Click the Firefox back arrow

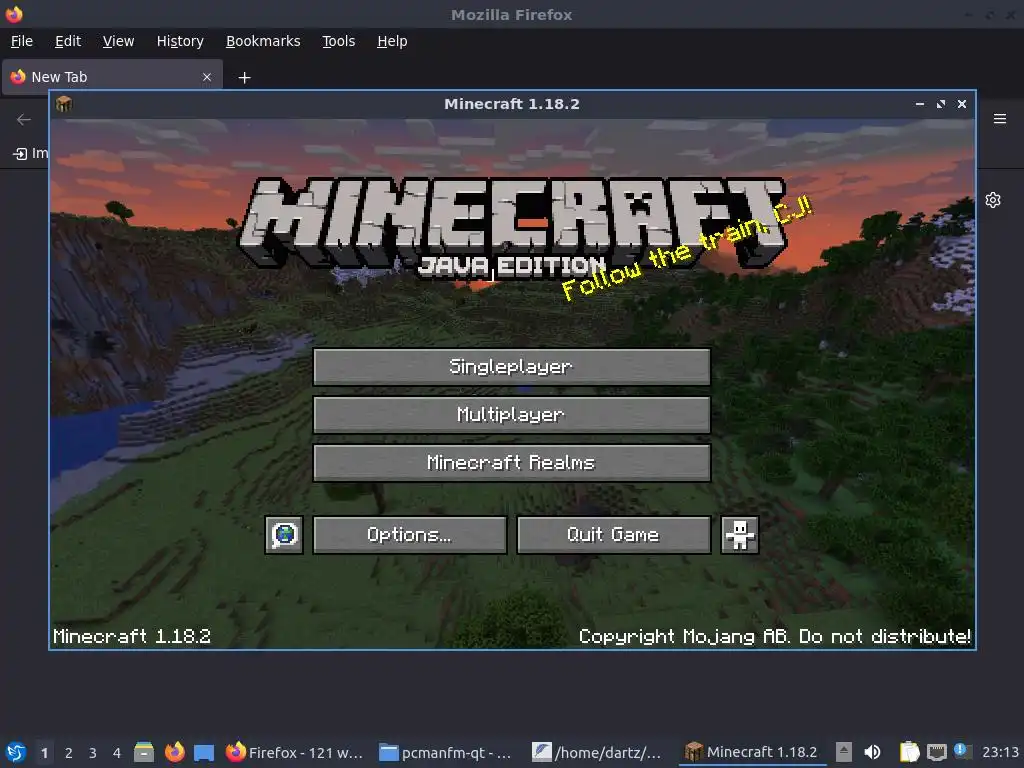coord(24,120)
